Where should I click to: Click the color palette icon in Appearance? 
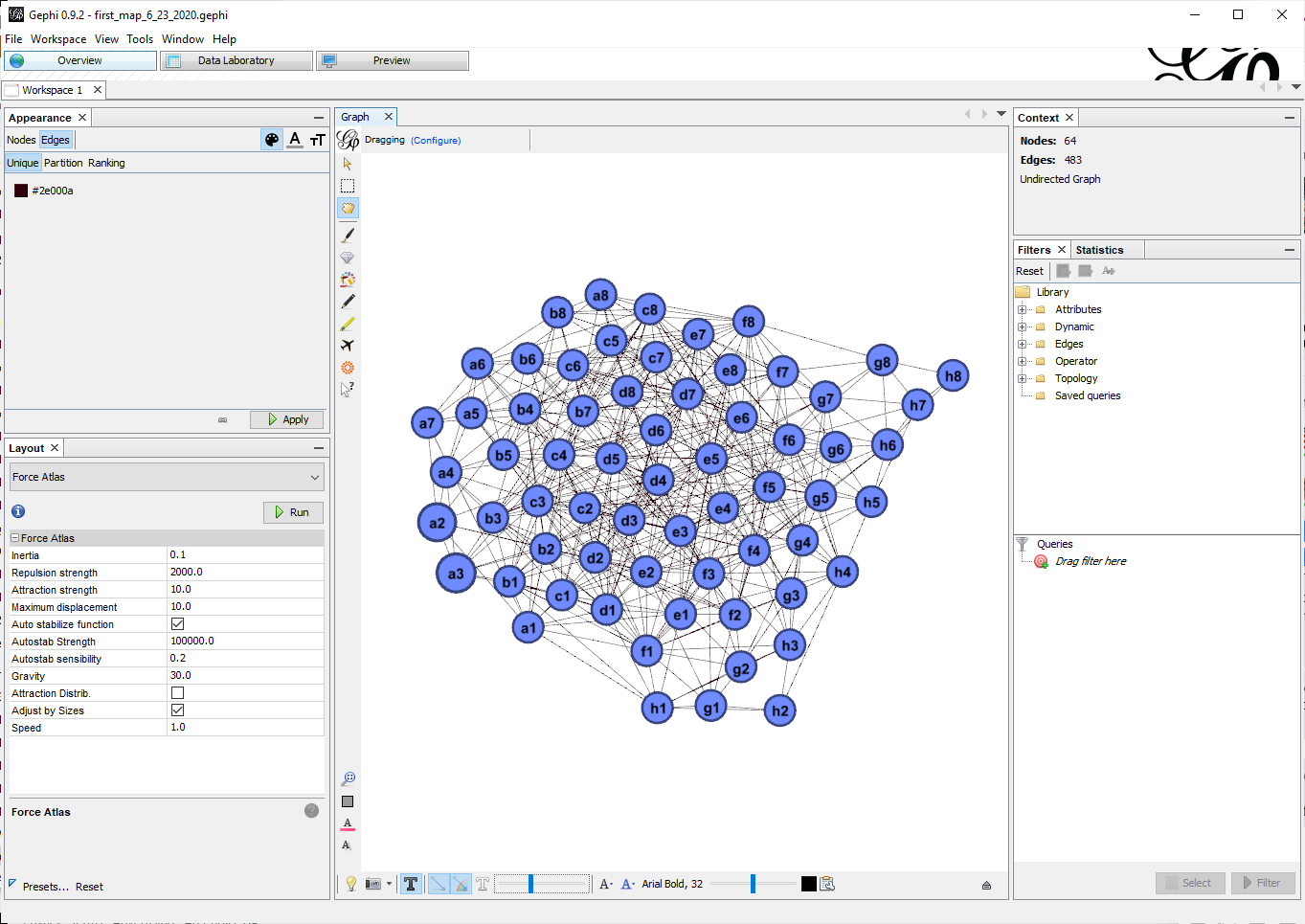click(x=272, y=140)
